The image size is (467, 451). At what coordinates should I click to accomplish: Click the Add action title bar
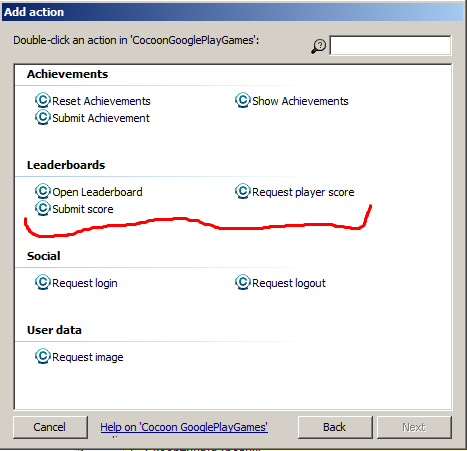point(233,12)
